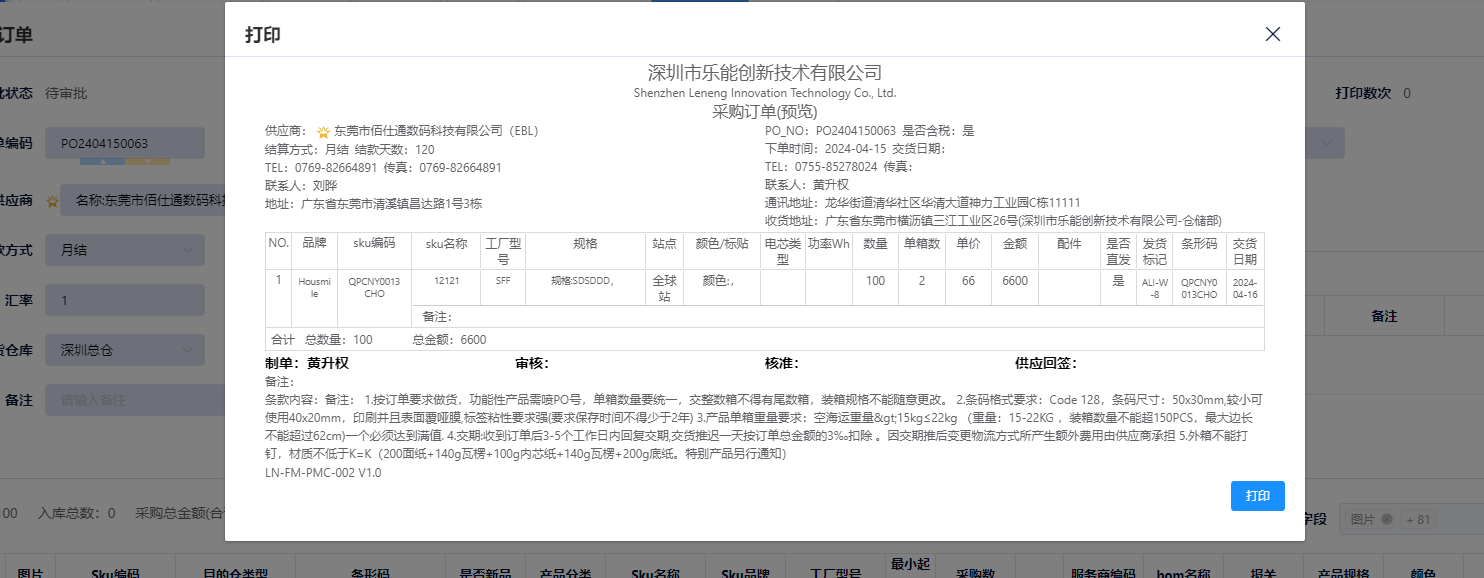Remove the 图片 tag via its x icon
1484x578 pixels.
[x=1386, y=520]
